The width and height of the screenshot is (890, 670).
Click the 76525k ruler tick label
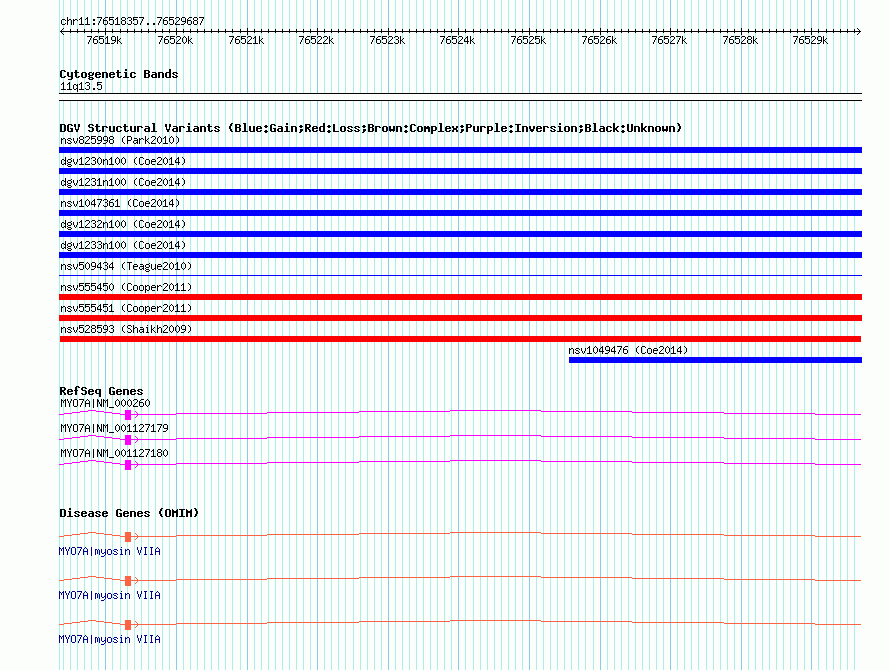(528, 40)
